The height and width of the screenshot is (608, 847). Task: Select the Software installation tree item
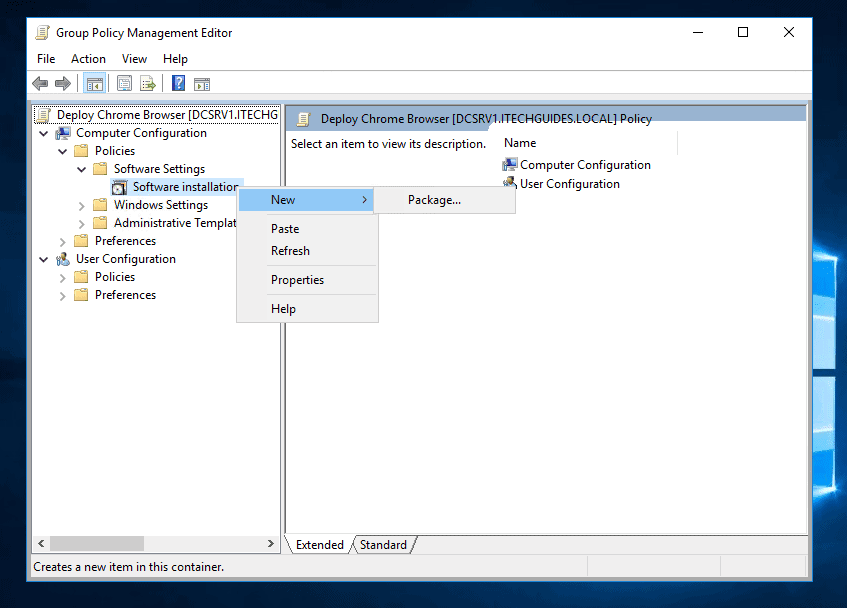(x=186, y=187)
